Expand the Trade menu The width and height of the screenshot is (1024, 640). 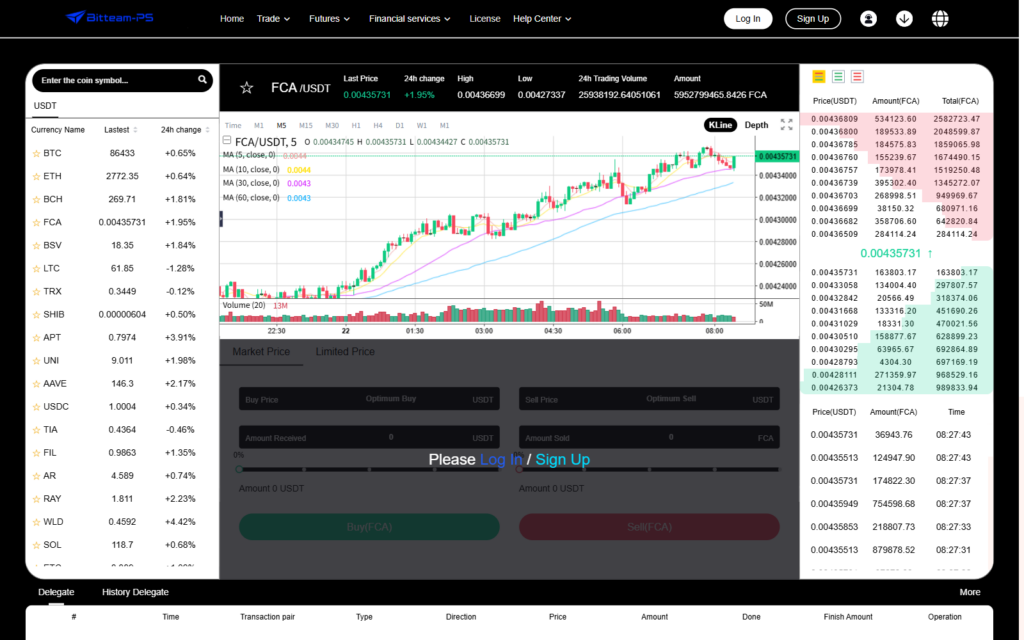[x=273, y=19]
